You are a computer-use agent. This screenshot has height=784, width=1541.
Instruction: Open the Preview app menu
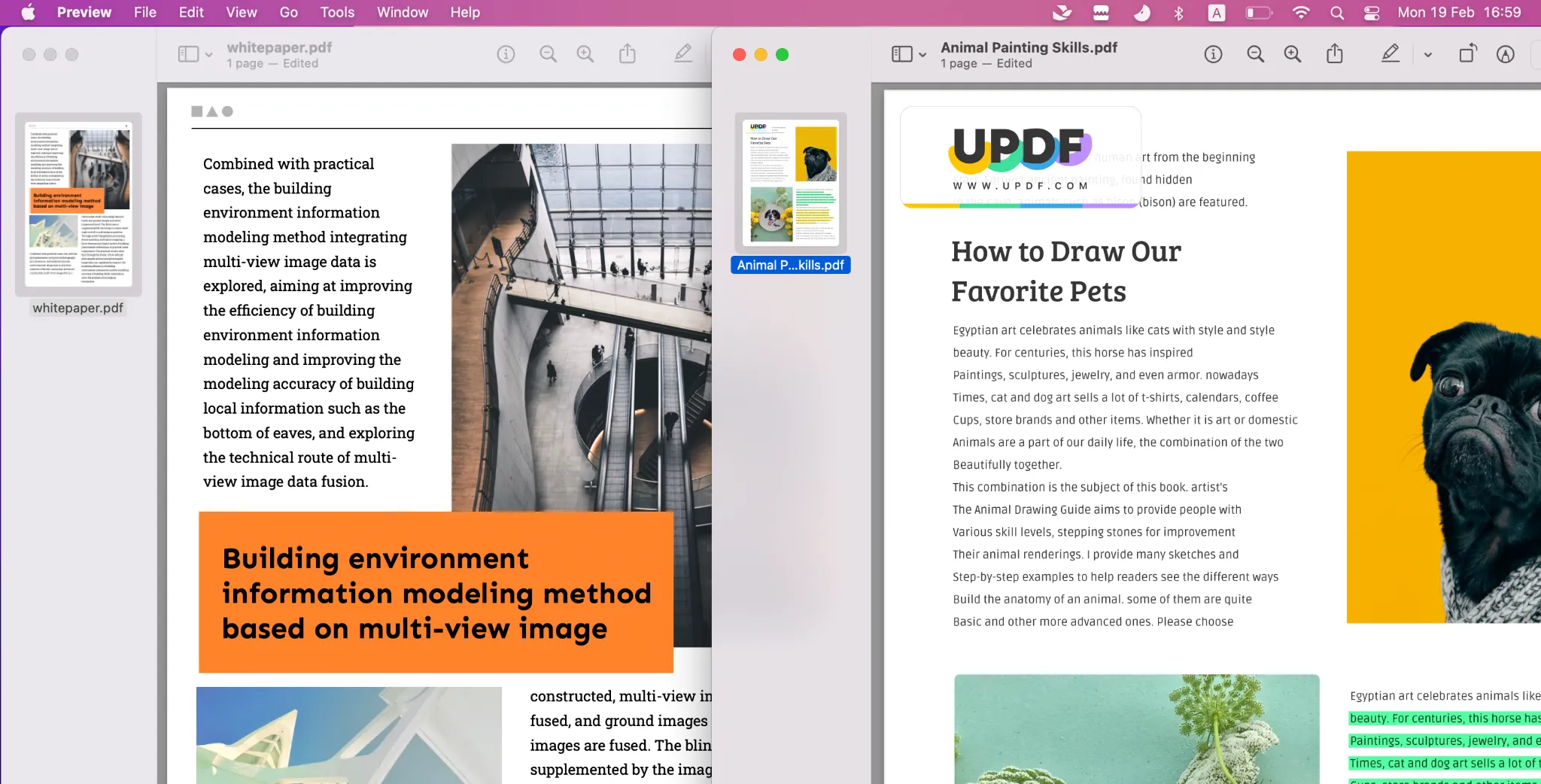pyautogui.click(x=84, y=12)
